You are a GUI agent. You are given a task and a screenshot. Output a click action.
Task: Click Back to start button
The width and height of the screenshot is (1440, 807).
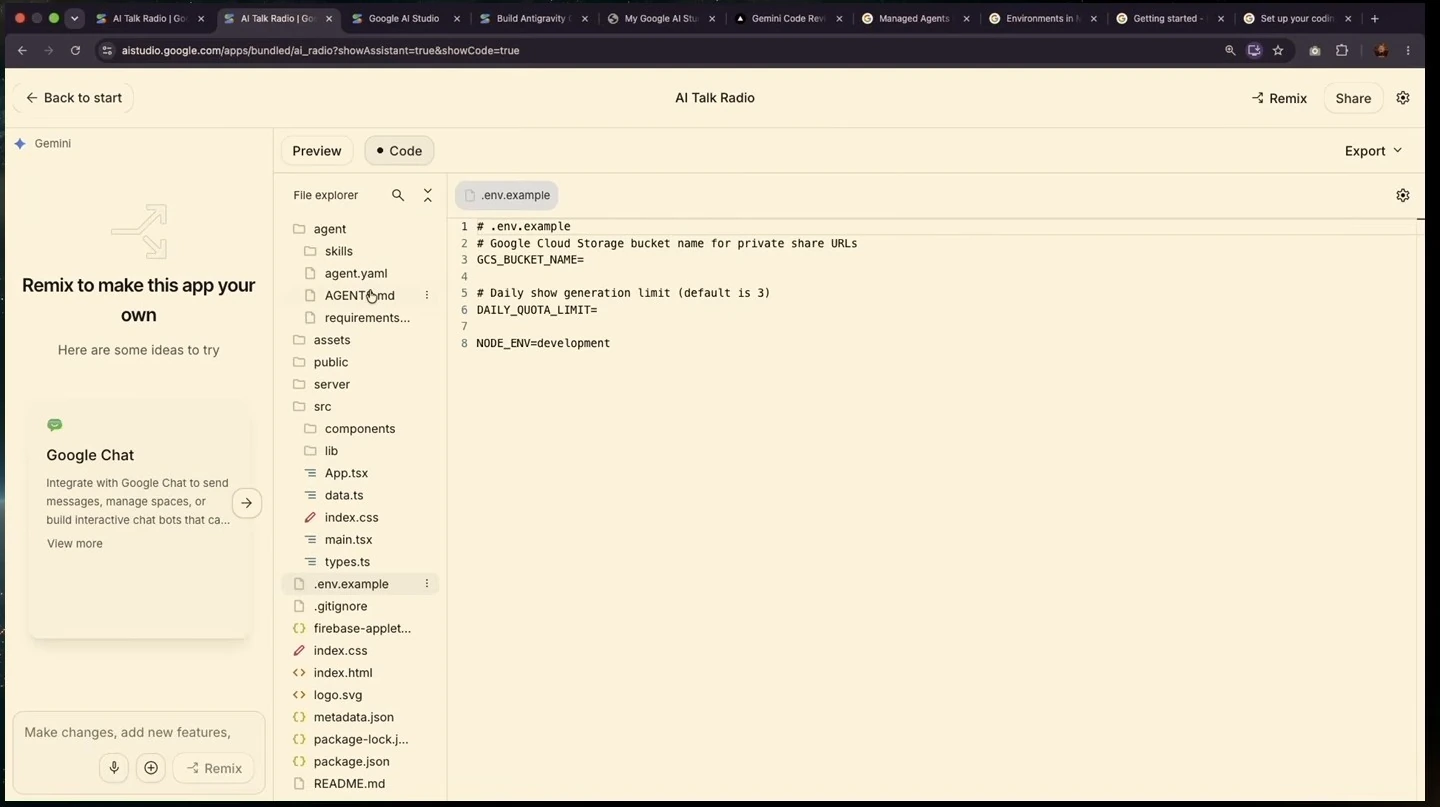(x=73, y=98)
